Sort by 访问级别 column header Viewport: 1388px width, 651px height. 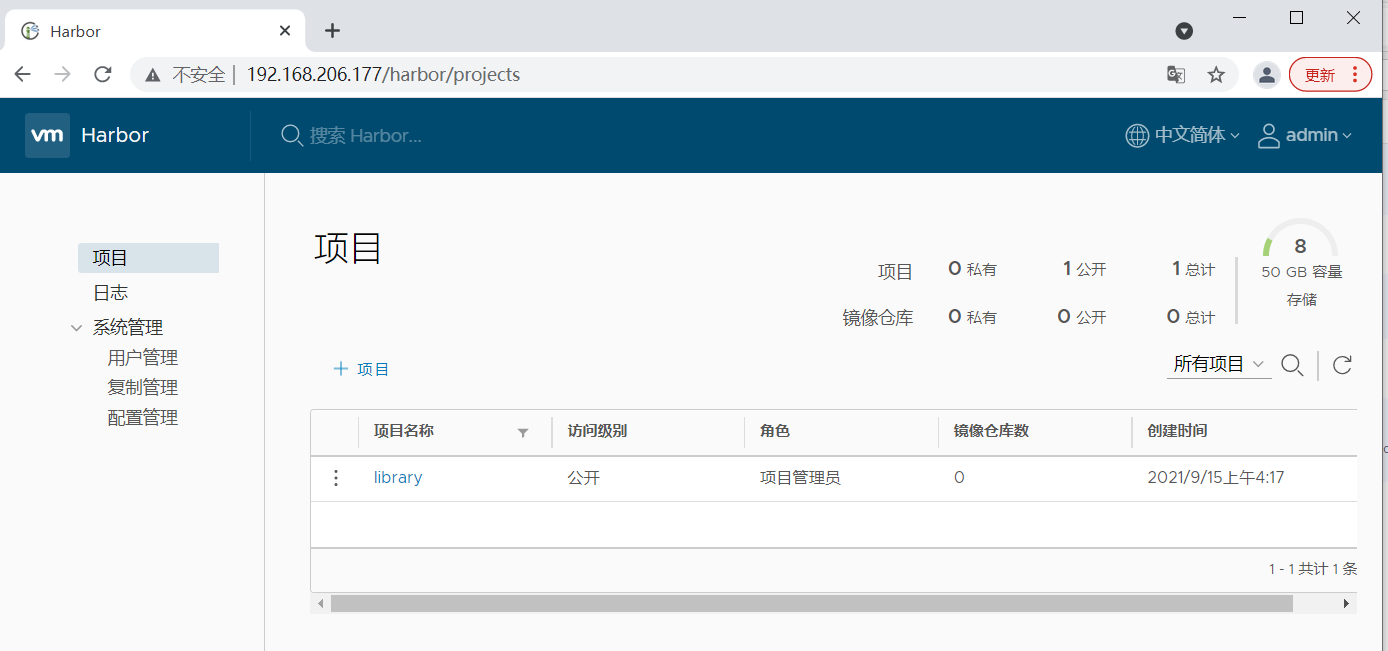click(x=597, y=431)
